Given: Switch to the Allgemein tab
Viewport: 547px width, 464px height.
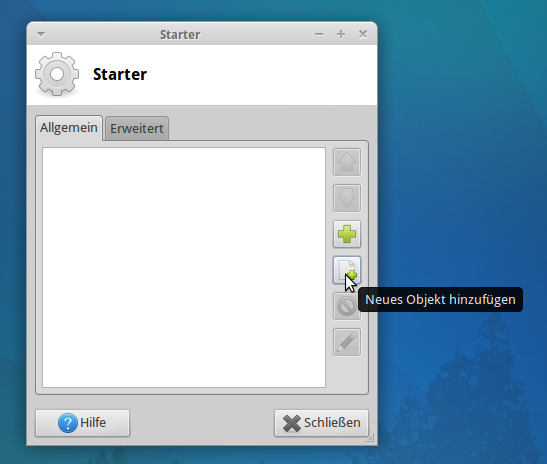Looking at the screenshot, I should [x=69, y=128].
